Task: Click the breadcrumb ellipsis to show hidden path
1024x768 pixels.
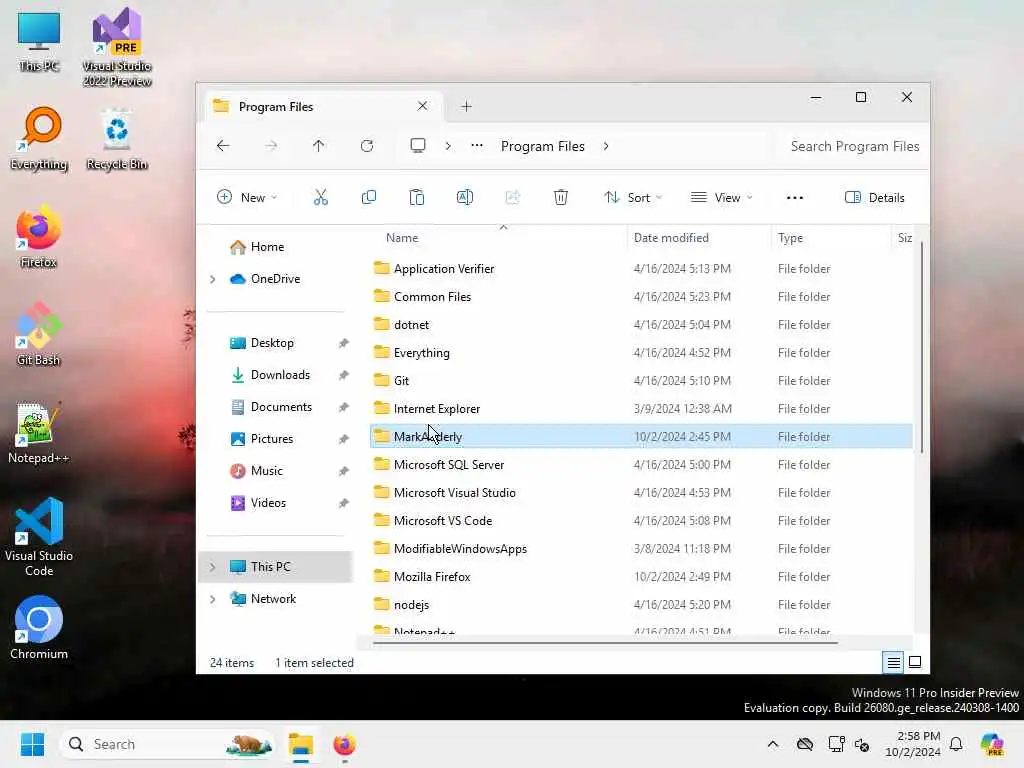Action: [477, 146]
